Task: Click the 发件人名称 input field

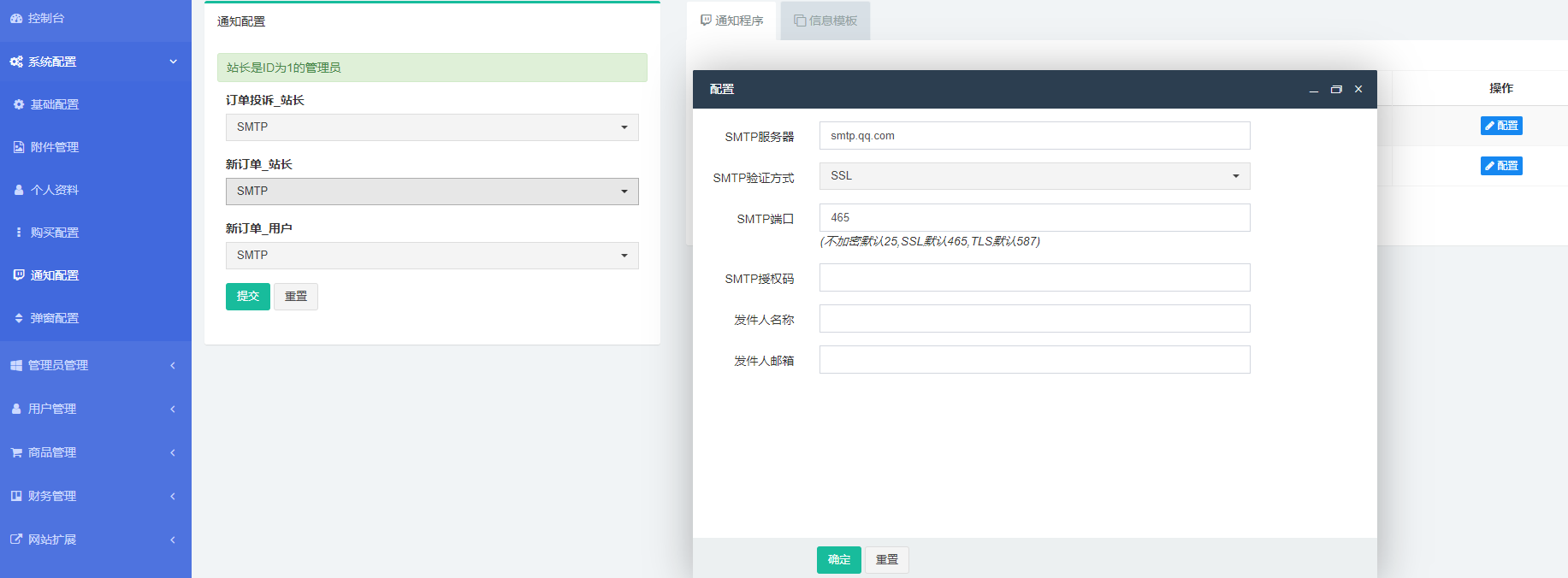Action: pos(1035,319)
